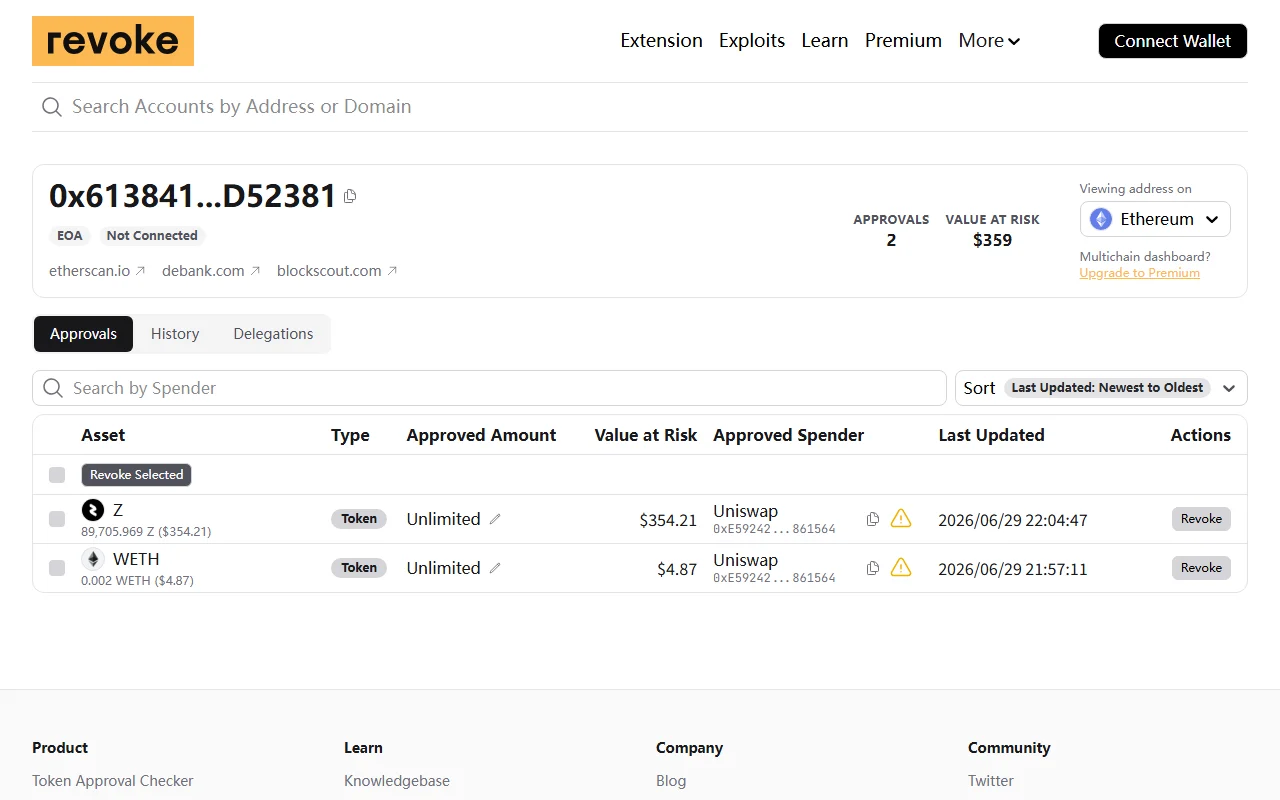Open the Sort by Last Updated dropdown
This screenshot has height=800, width=1280.
pyautogui.click(x=1101, y=388)
